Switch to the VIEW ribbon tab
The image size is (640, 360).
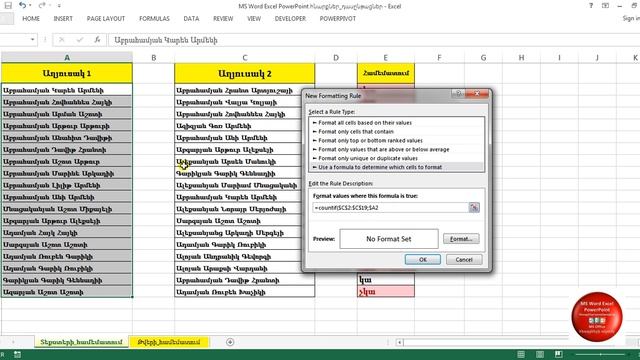(253, 19)
